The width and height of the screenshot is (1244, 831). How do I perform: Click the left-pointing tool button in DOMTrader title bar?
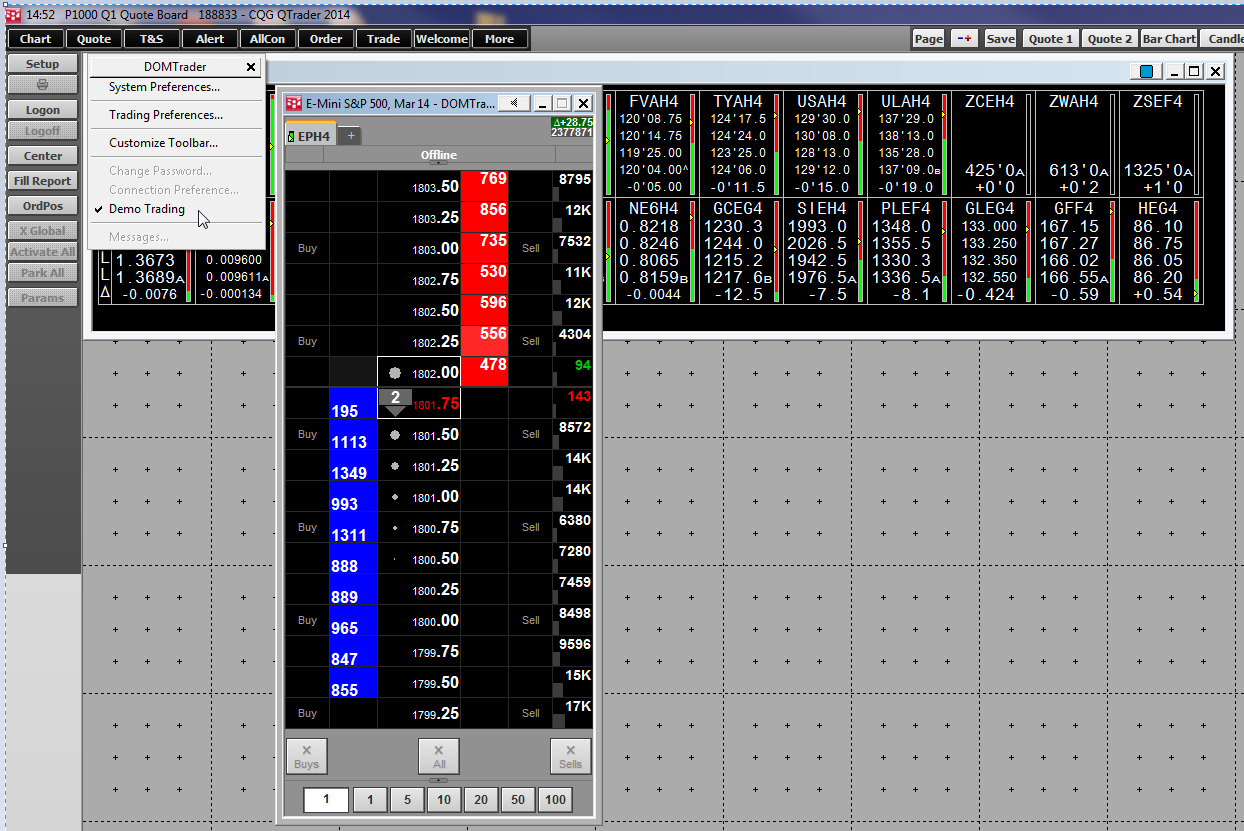click(x=513, y=103)
